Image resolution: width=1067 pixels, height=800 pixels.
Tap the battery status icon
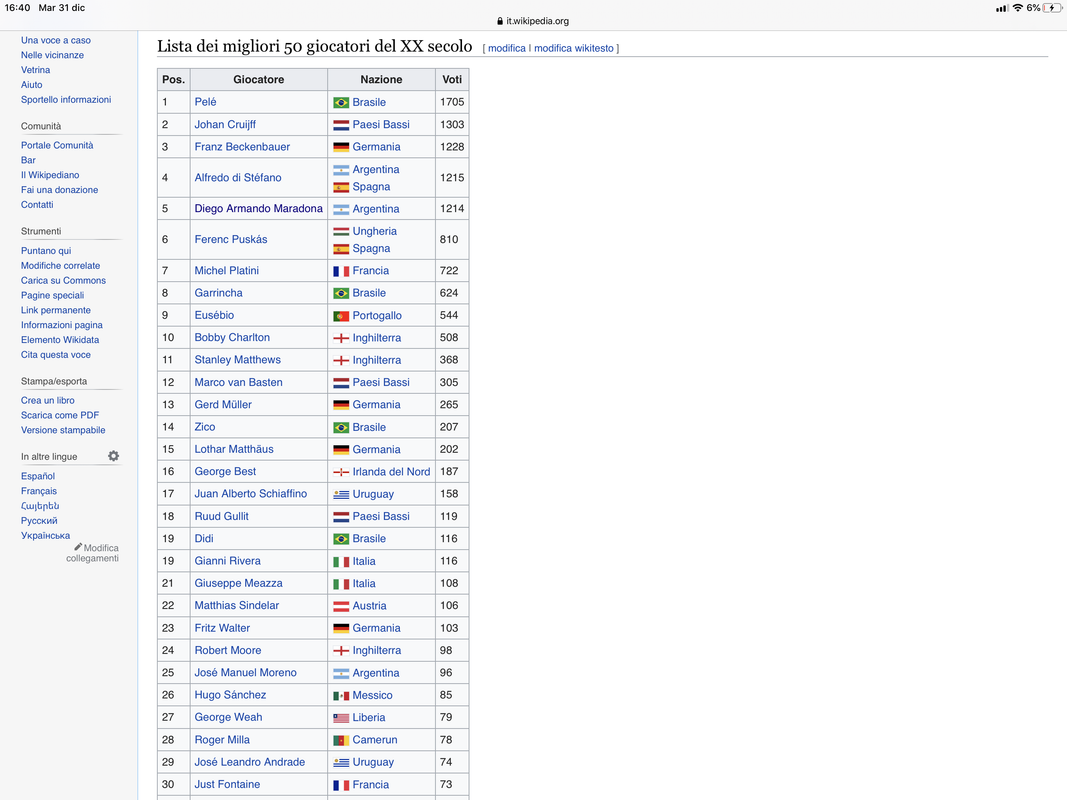[x=1052, y=8]
